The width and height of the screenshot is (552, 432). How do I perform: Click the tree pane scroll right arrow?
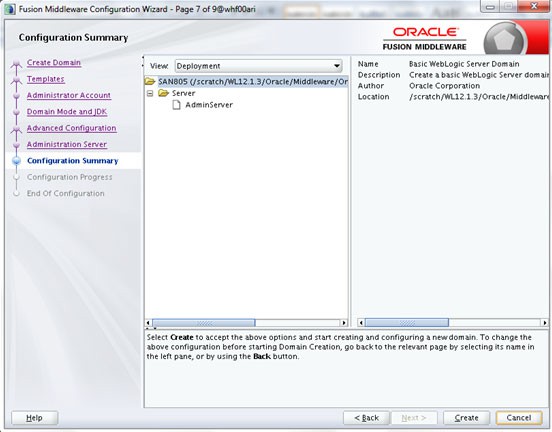pyautogui.click(x=344, y=323)
